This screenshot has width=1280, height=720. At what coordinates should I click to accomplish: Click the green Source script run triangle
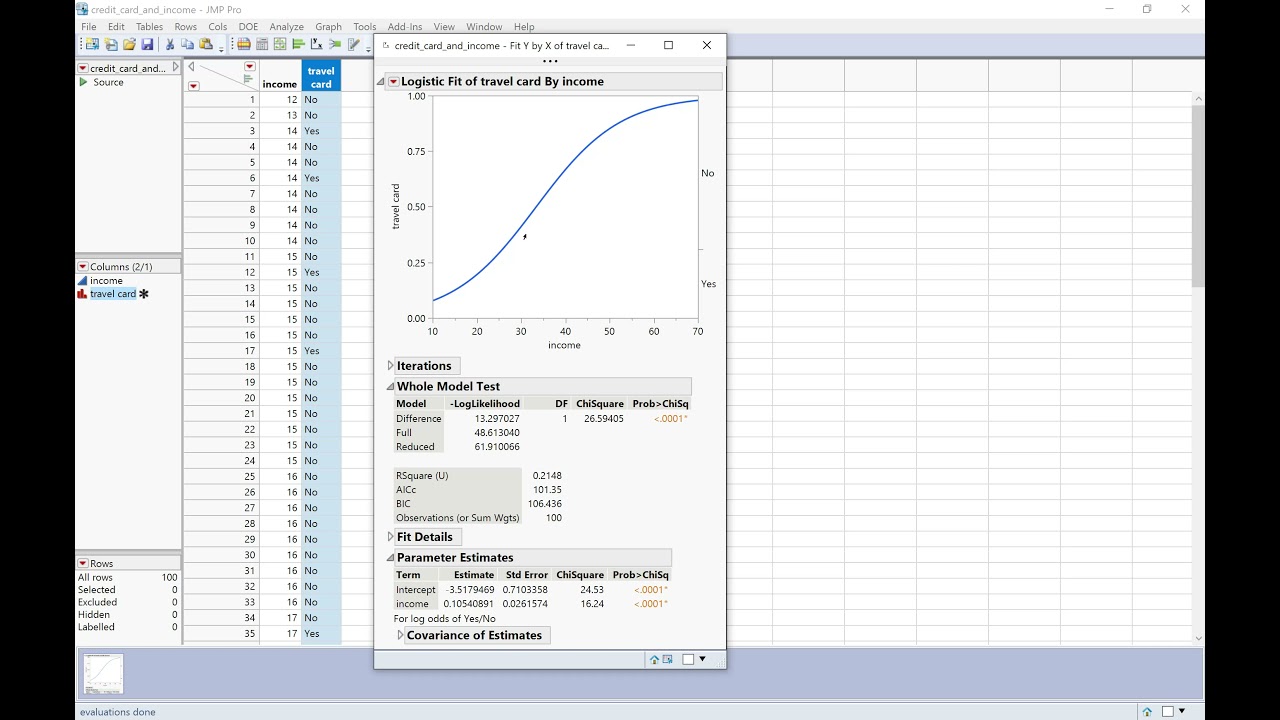(84, 82)
